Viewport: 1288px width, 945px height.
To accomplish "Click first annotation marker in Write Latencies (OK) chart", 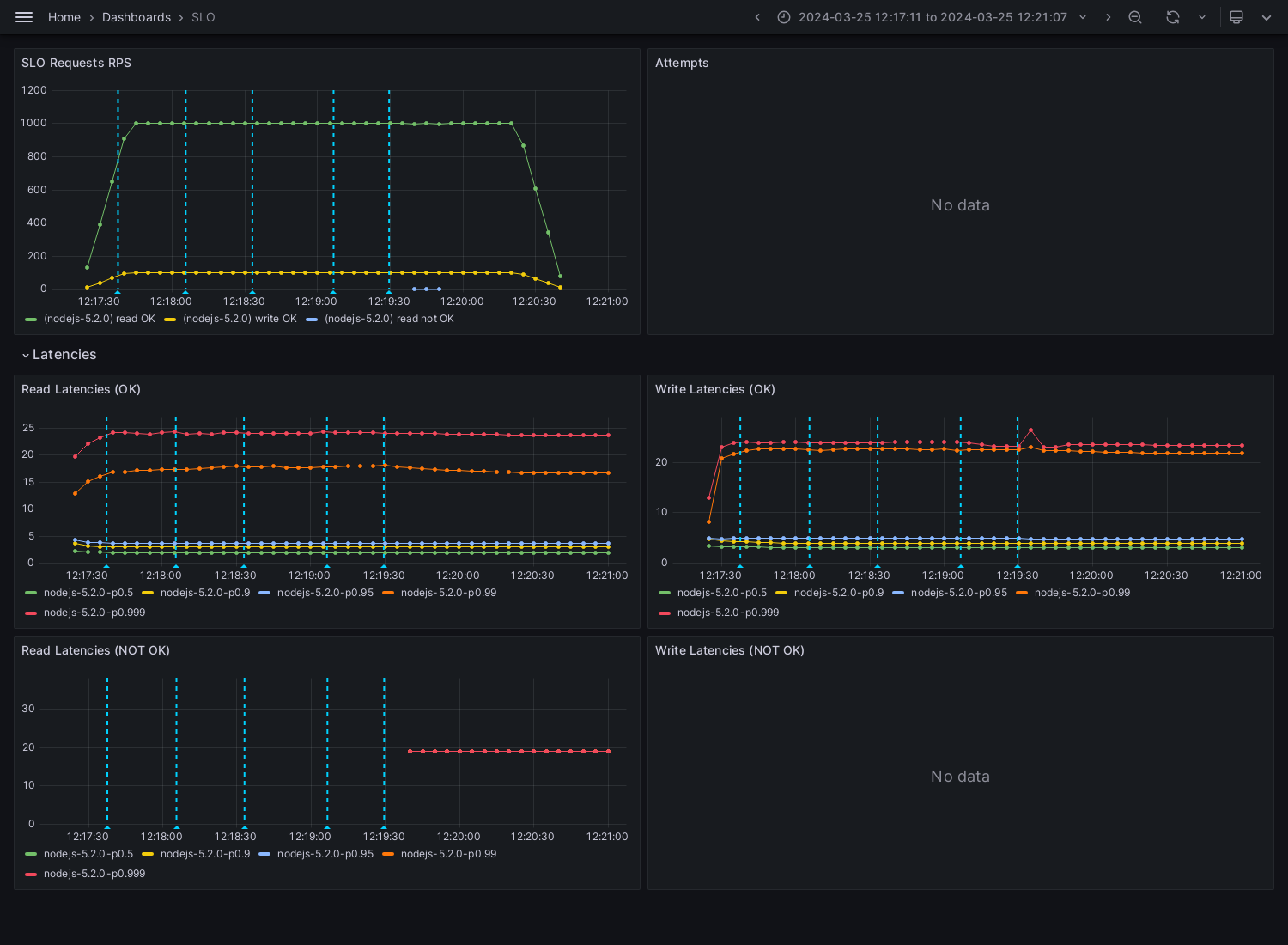I will [740, 566].
